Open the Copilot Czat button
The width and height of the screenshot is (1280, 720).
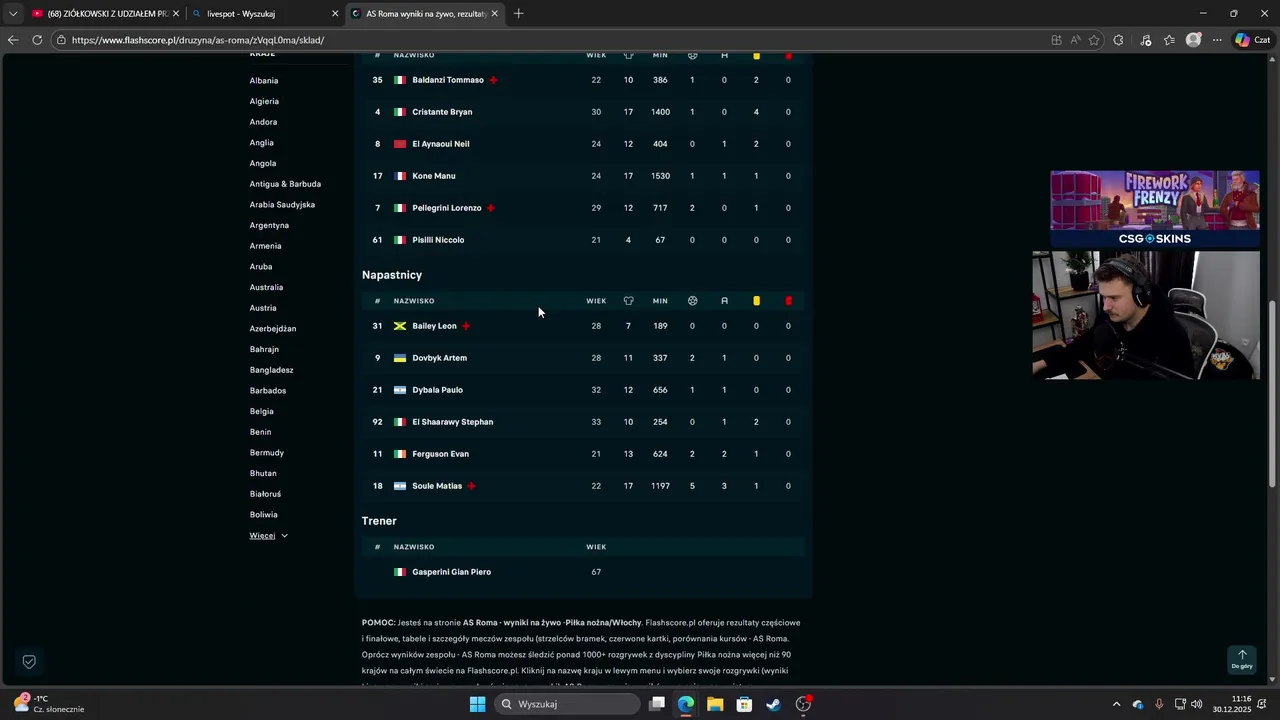point(1256,40)
